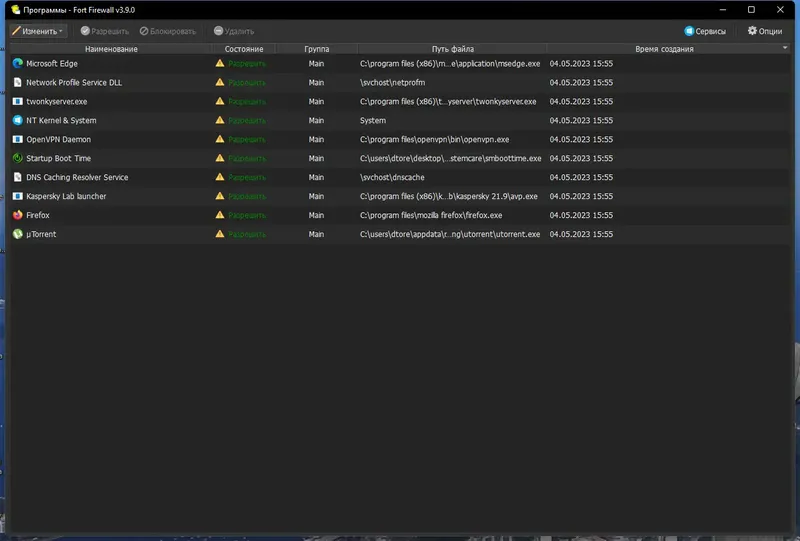The image size is (800, 541).
Task: Click the twonkyserver.exe file path cell
Action: [x=448, y=102]
